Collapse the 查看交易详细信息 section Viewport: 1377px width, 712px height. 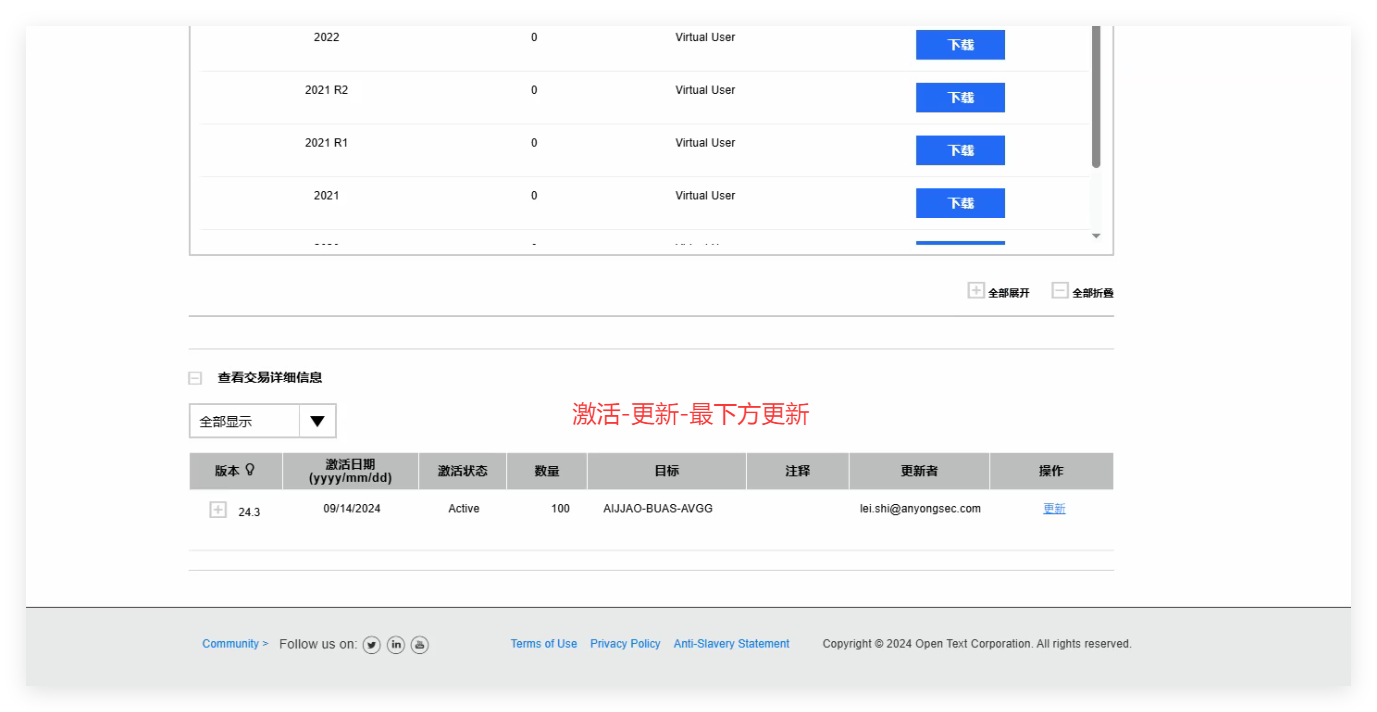coord(195,377)
